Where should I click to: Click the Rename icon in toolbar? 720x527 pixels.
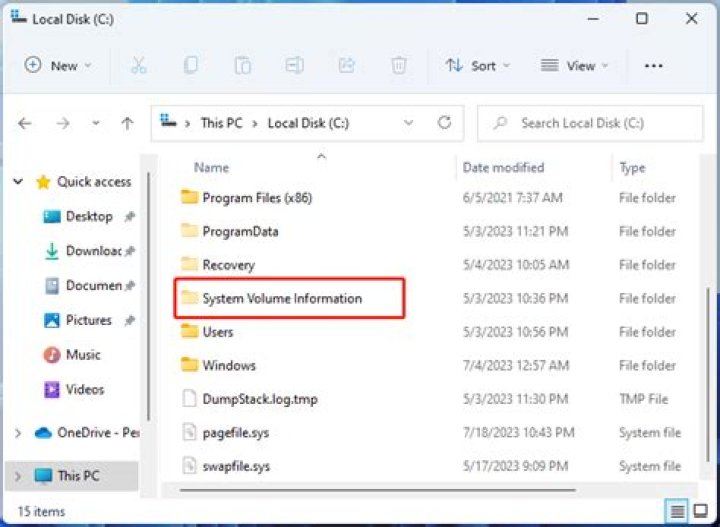[294, 66]
